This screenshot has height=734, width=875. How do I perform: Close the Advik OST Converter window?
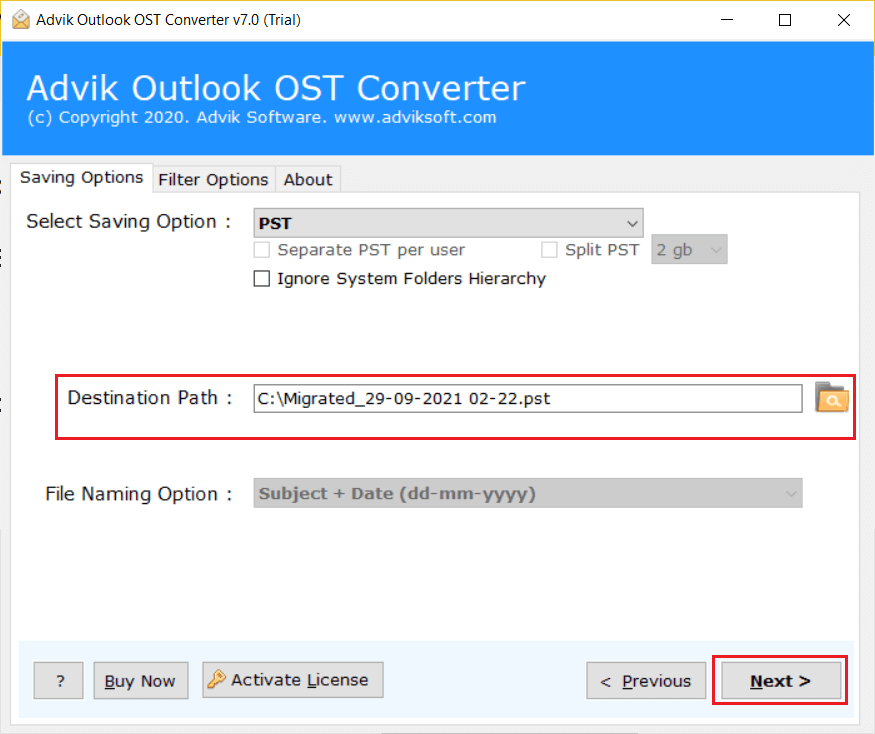click(x=844, y=20)
